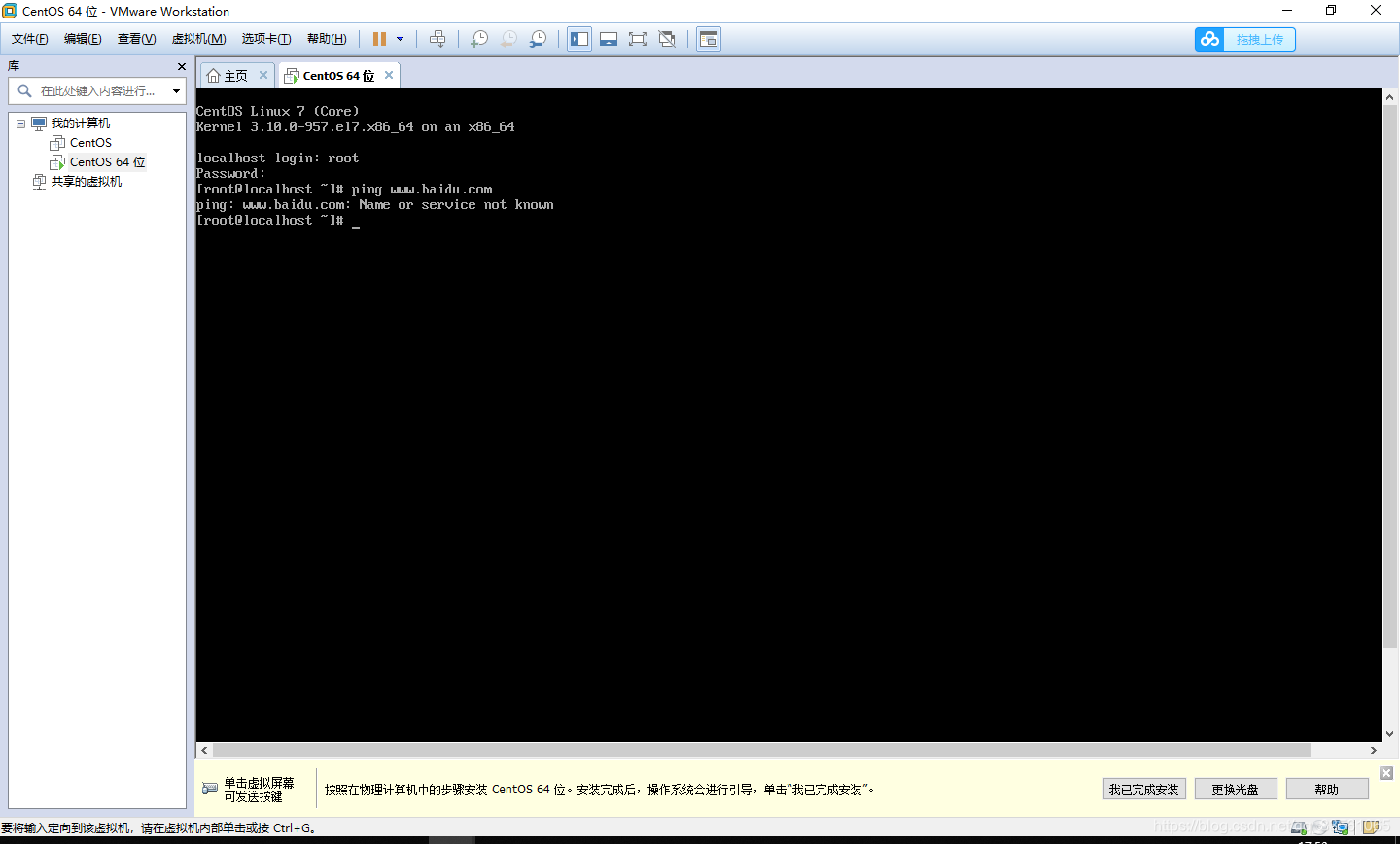The width and height of the screenshot is (1400, 844).
Task: Click the console horizontal scrollbar
Action: (x=761, y=750)
